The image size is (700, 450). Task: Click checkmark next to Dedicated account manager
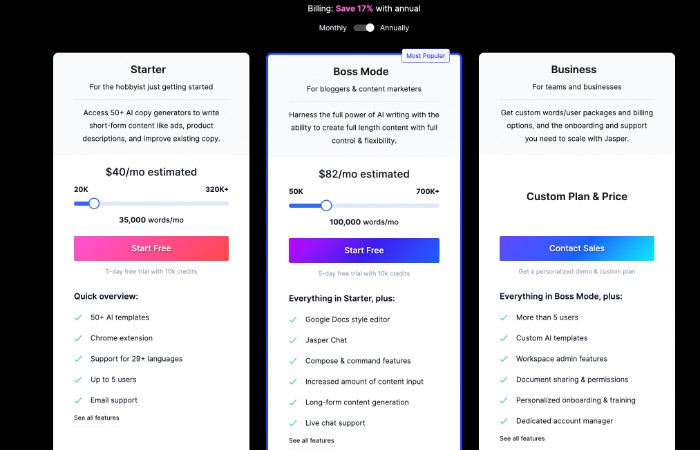click(504, 421)
